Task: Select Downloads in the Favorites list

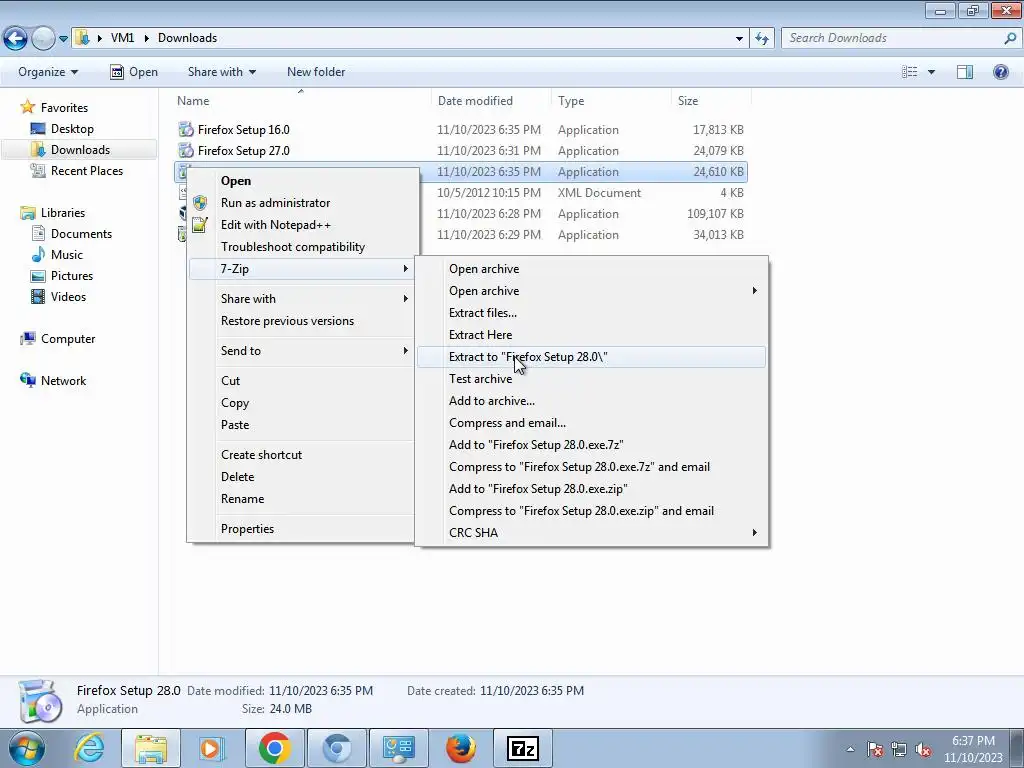Action: (80, 150)
